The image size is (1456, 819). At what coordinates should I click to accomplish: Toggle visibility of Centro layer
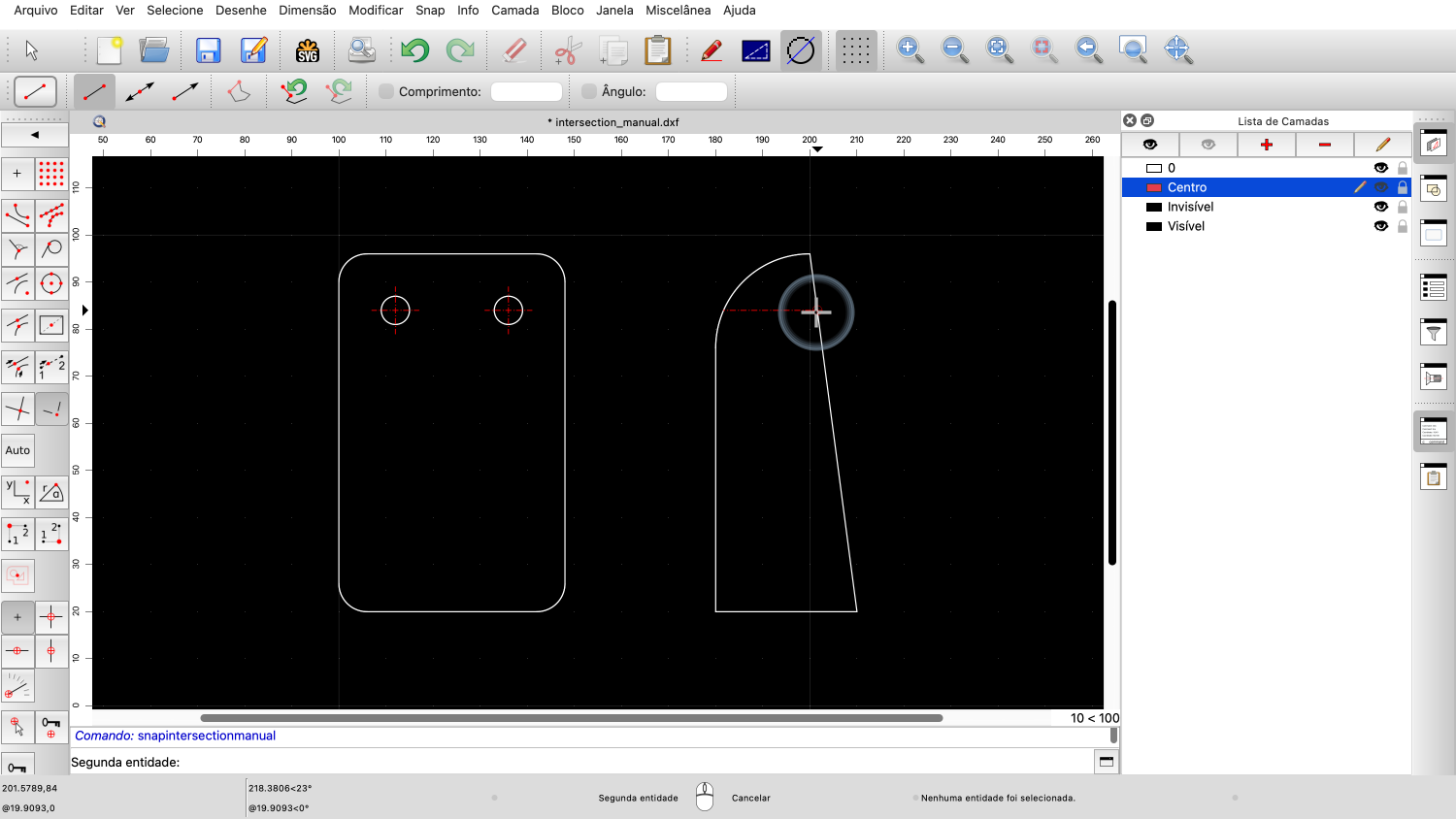point(1381,187)
